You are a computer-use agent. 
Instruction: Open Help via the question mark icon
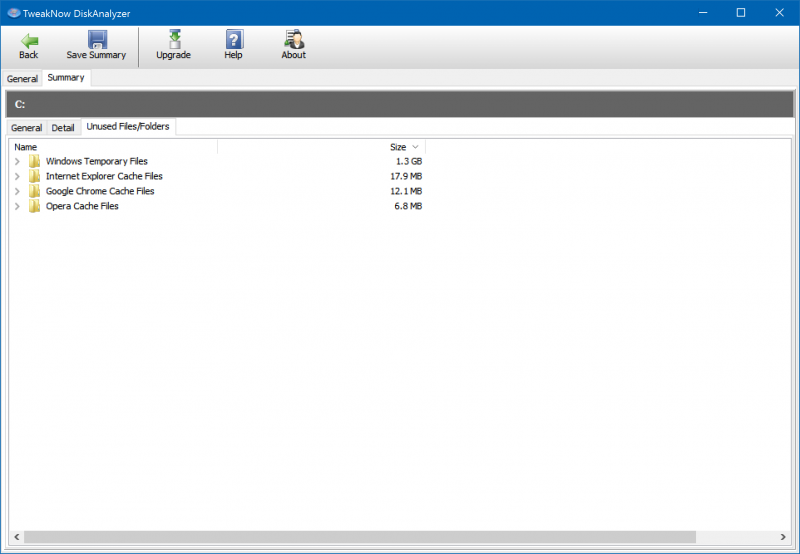pyautogui.click(x=234, y=39)
